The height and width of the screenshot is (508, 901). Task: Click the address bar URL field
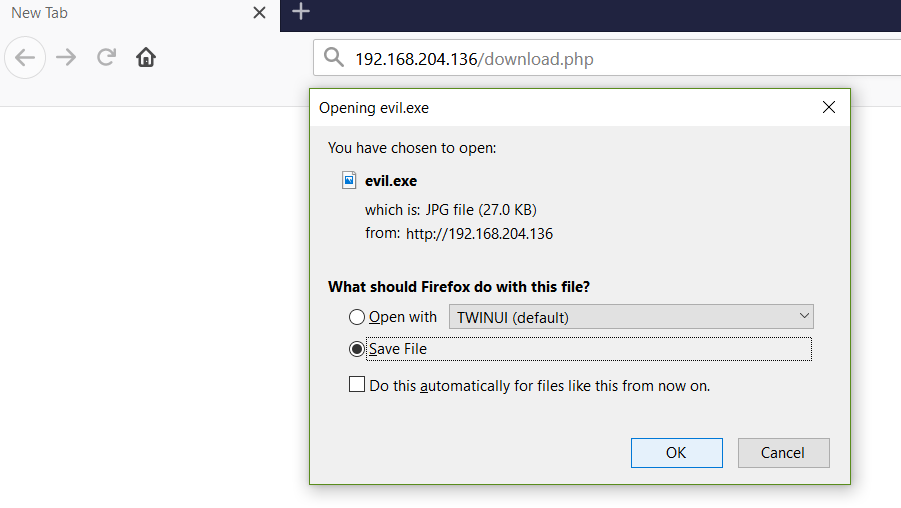pyautogui.click(x=607, y=58)
